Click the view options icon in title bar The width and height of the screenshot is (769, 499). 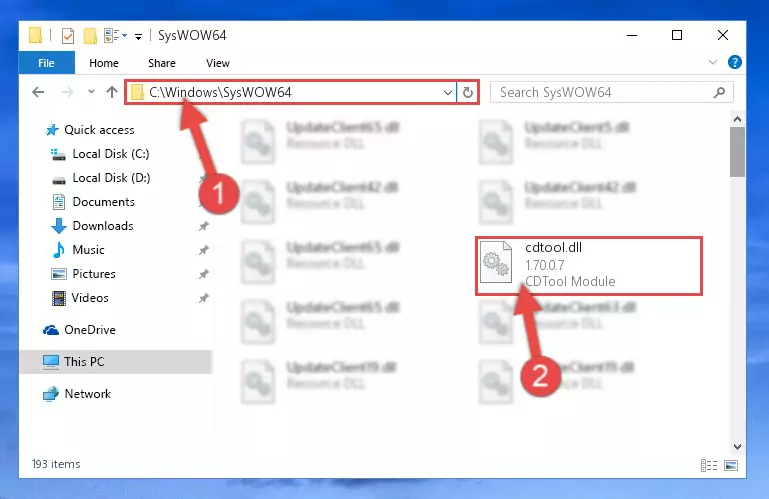point(115,36)
